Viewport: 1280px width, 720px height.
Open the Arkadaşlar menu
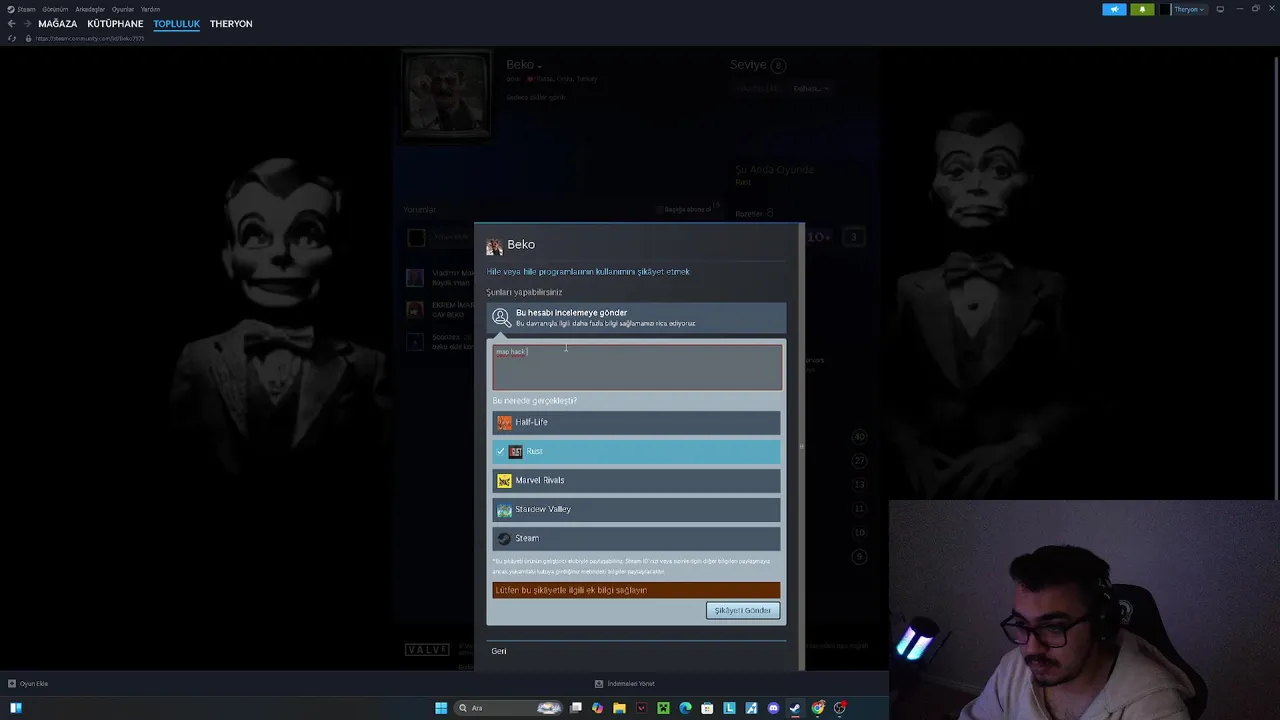[90, 9]
